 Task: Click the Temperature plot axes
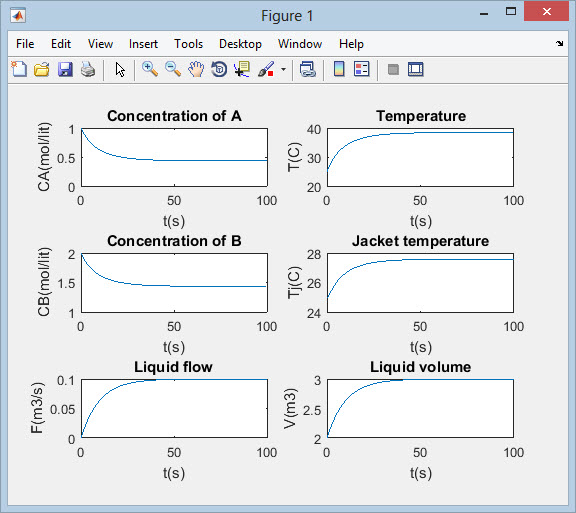(x=420, y=158)
